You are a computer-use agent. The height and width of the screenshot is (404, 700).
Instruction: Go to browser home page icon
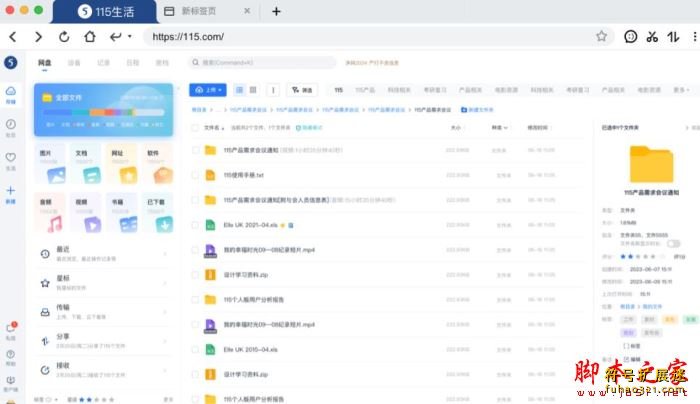[90, 37]
